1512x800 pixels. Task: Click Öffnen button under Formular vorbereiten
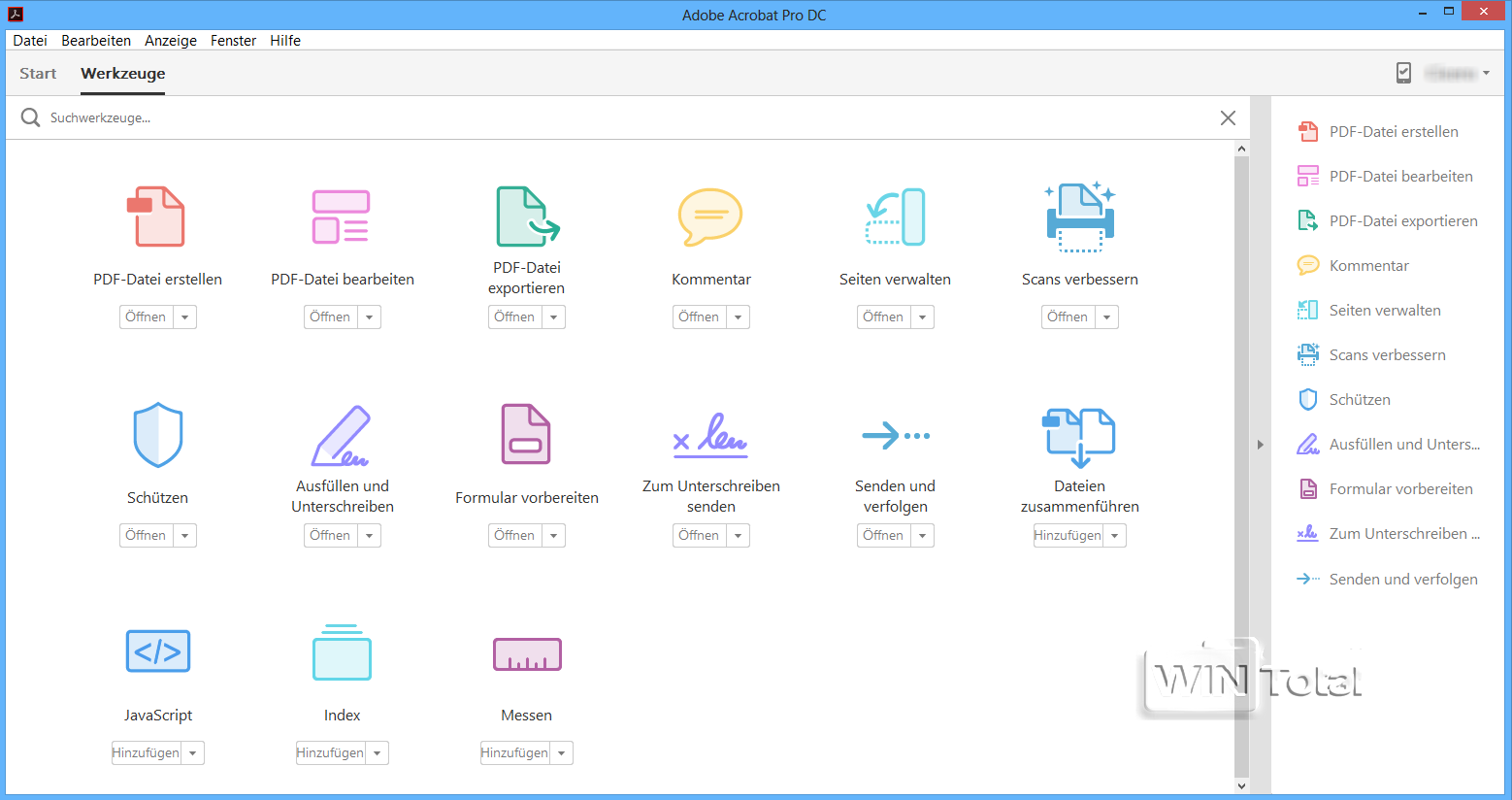pyautogui.click(x=514, y=536)
